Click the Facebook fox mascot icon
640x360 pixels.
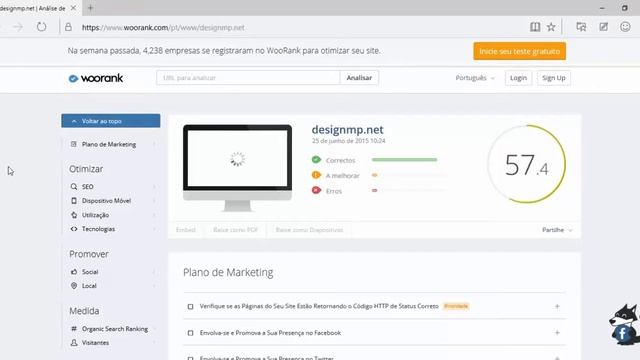623,324
